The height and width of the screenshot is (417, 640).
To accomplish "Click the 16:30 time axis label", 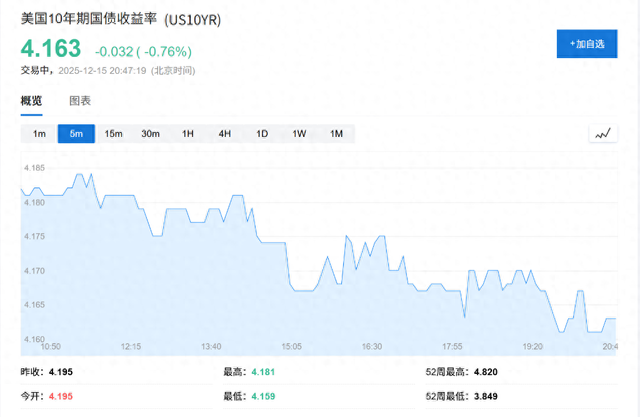I will tap(372, 346).
